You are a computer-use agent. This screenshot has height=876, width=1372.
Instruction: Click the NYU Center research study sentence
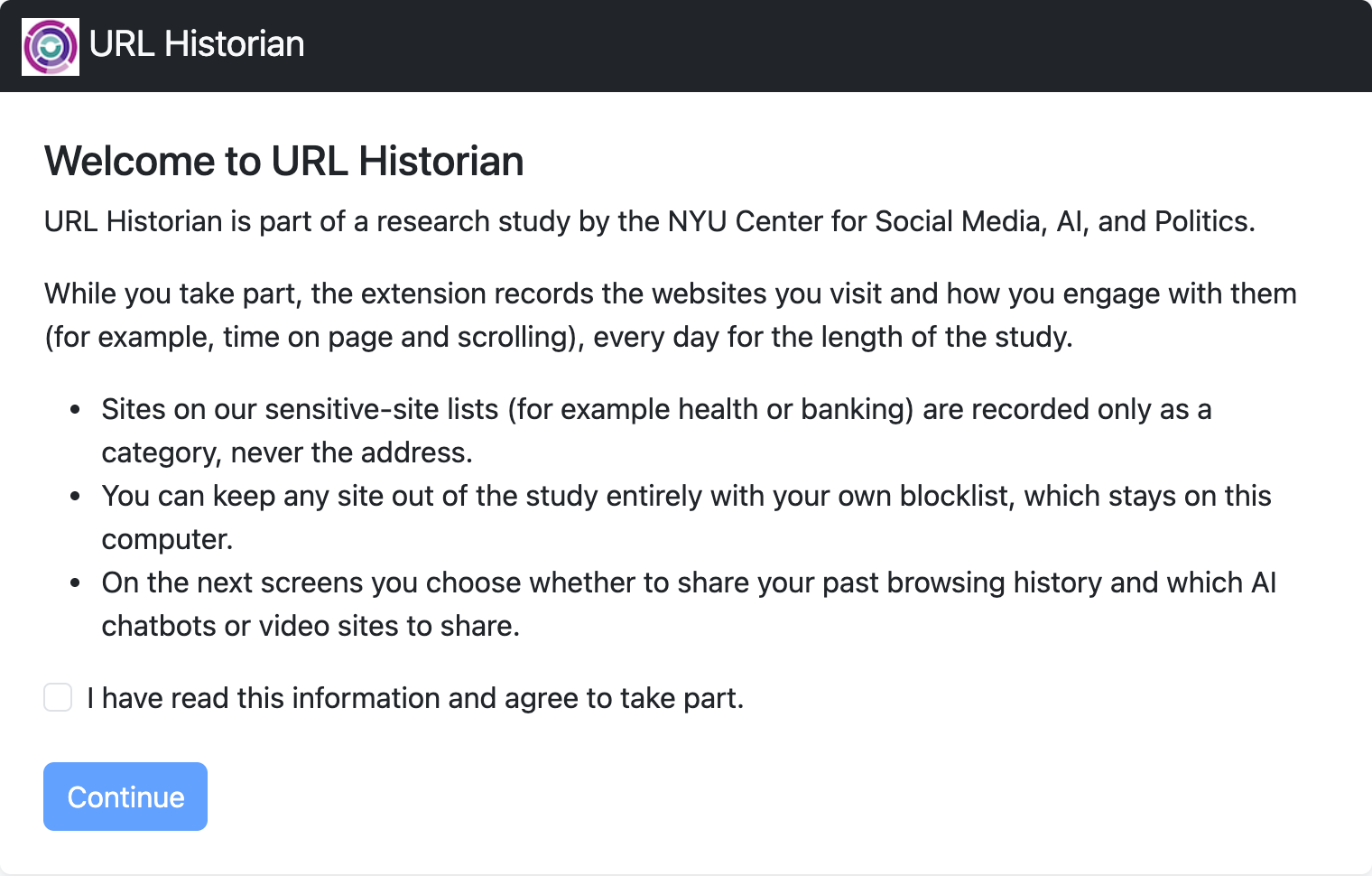(x=650, y=221)
